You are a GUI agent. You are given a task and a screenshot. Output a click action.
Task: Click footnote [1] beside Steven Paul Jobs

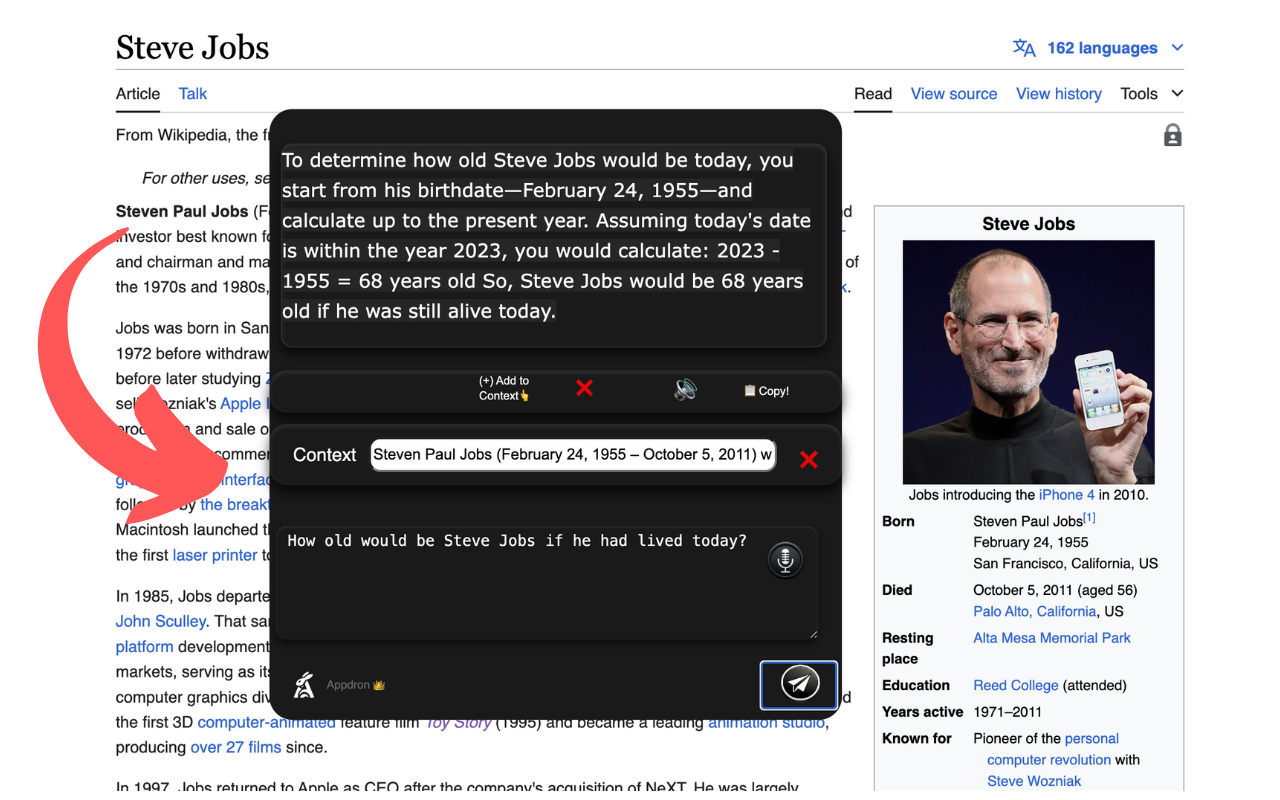click(1090, 518)
